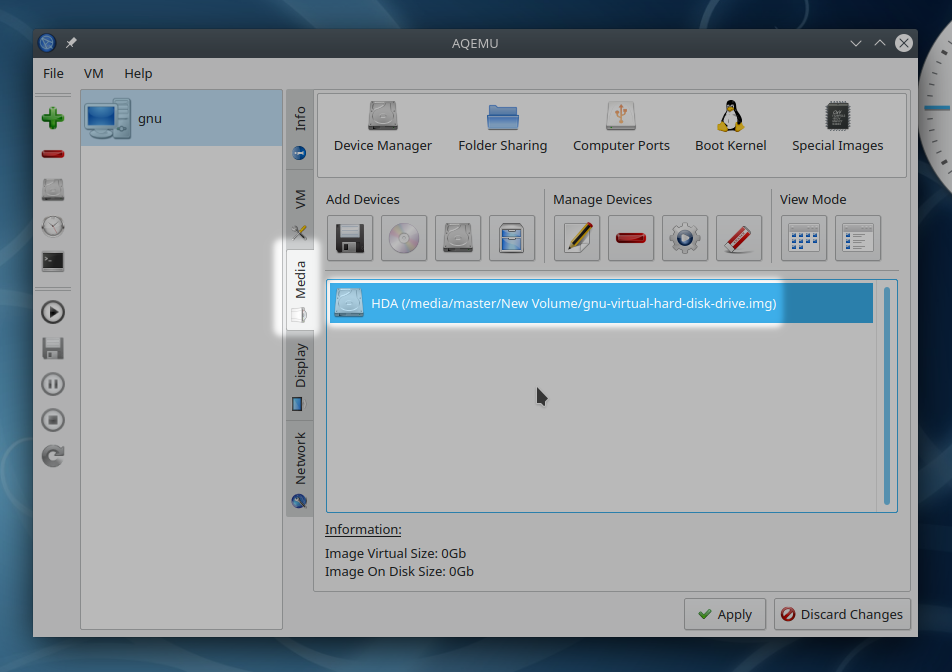This screenshot has width=952, height=672.
Task: Switch to icon grid view mode
Action: pos(804,238)
